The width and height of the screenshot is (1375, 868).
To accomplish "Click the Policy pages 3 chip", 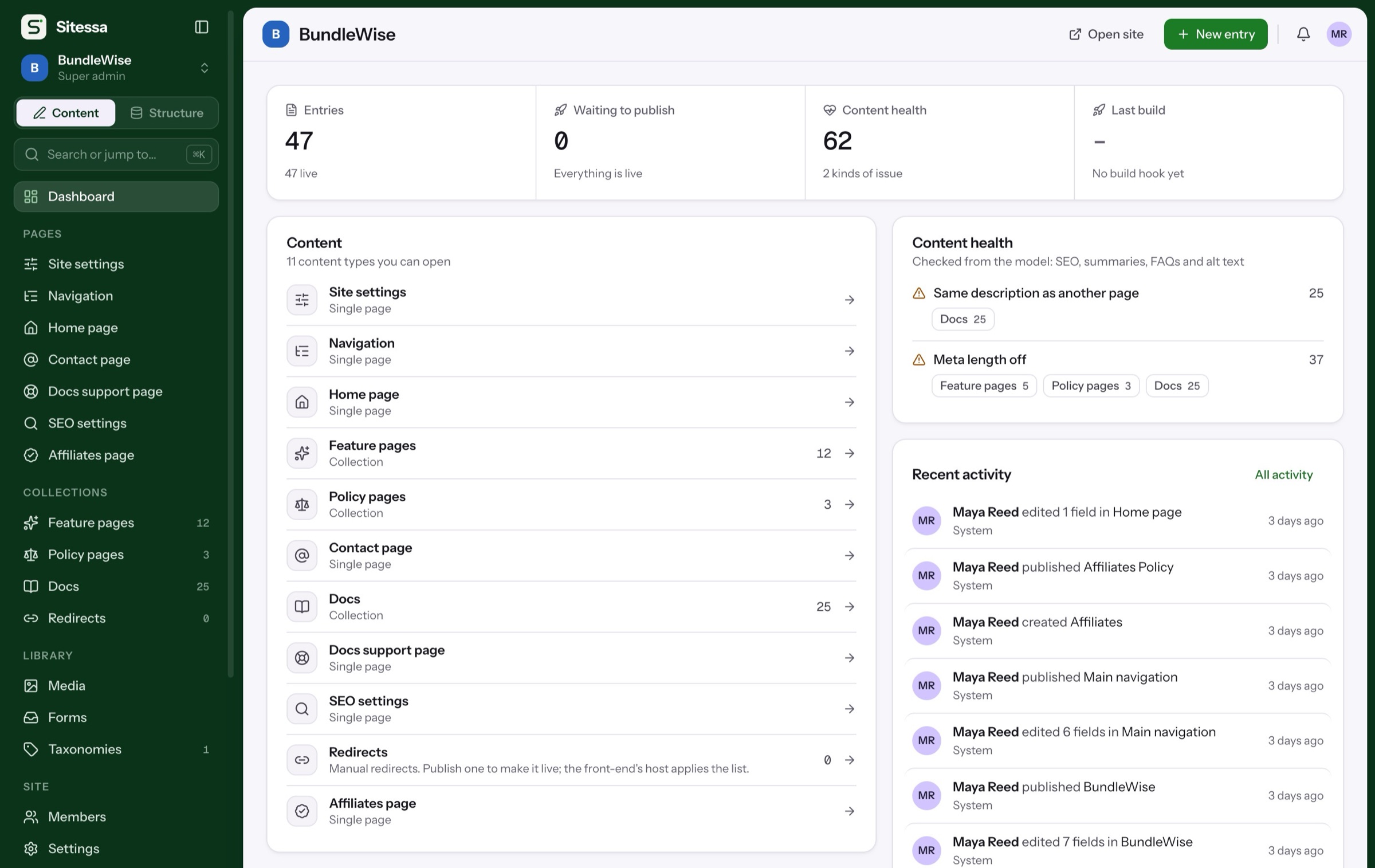I will 1091,386.
